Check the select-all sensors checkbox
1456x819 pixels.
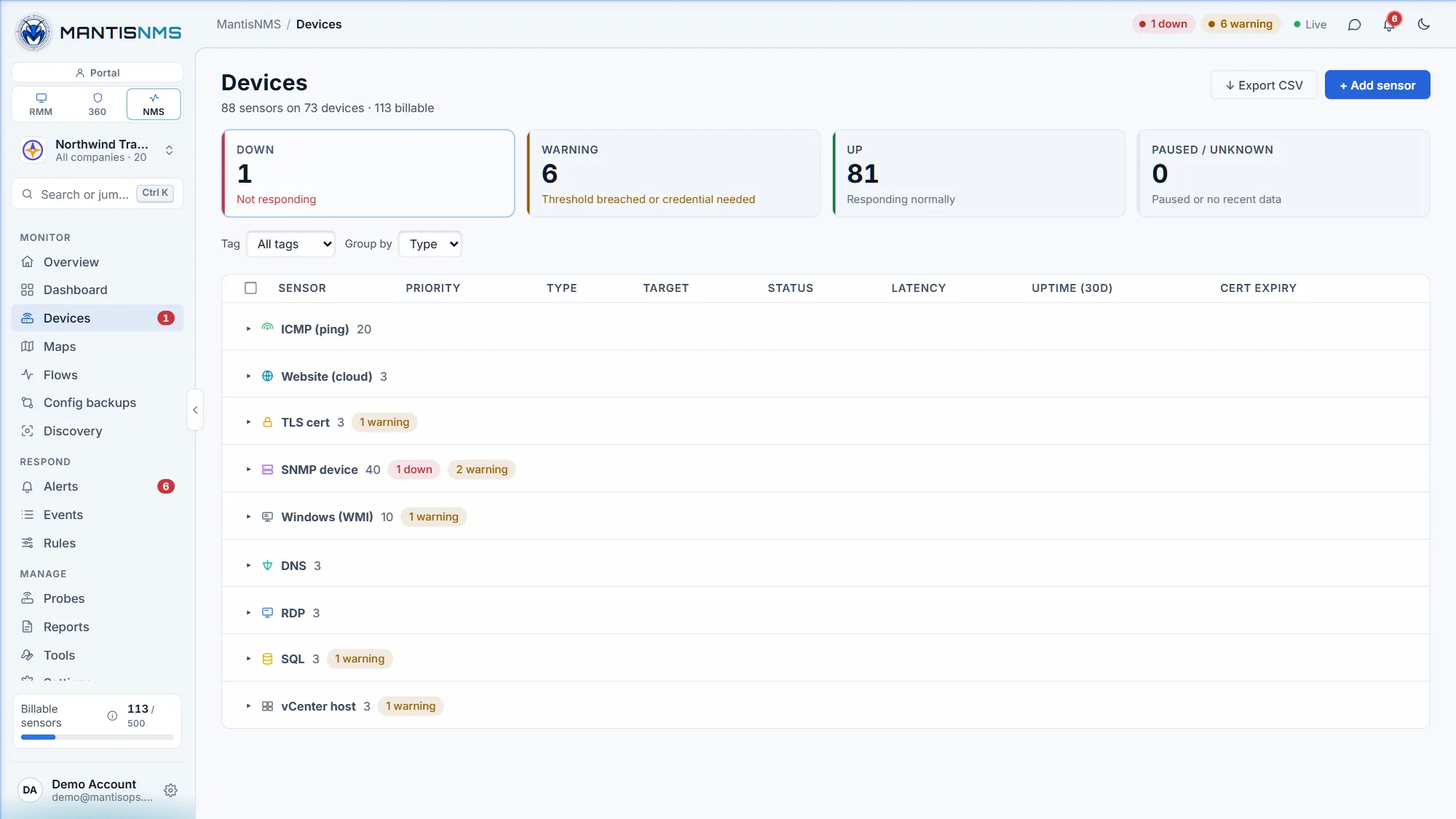pyautogui.click(x=250, y=288)
